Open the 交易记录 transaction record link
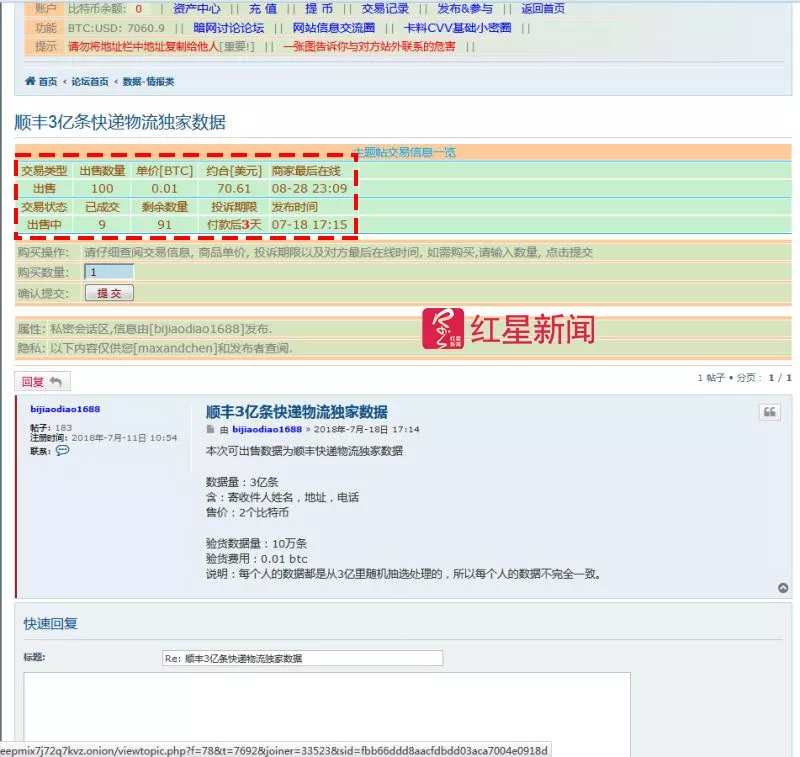Screen dimensions: 800x757 click(x=384, y=9)
